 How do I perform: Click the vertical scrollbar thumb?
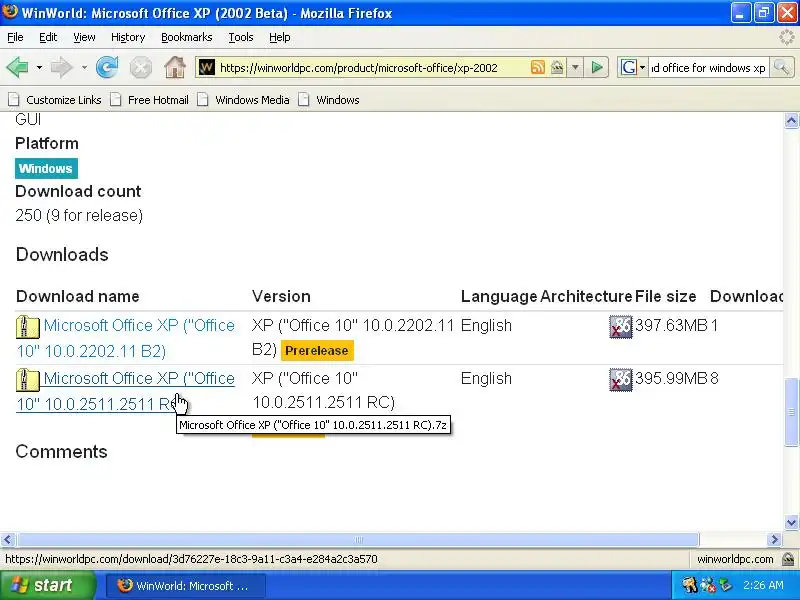[791, 411]
